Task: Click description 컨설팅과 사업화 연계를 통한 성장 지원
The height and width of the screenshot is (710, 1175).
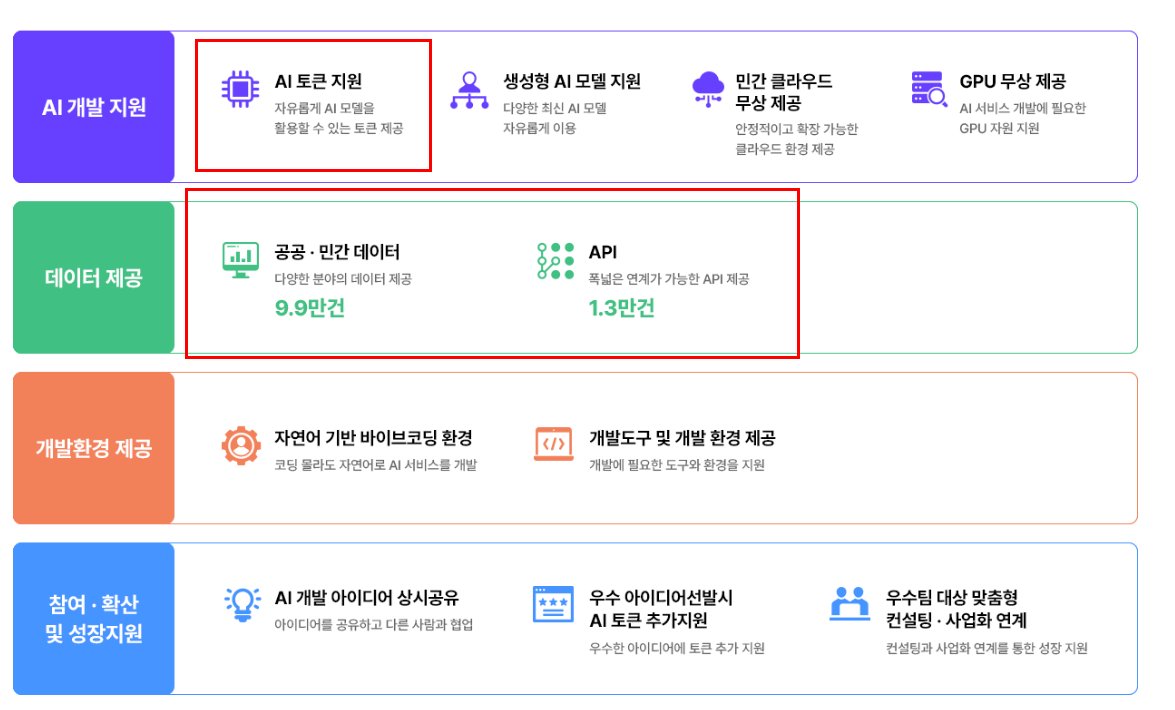Action: [986, 648]
